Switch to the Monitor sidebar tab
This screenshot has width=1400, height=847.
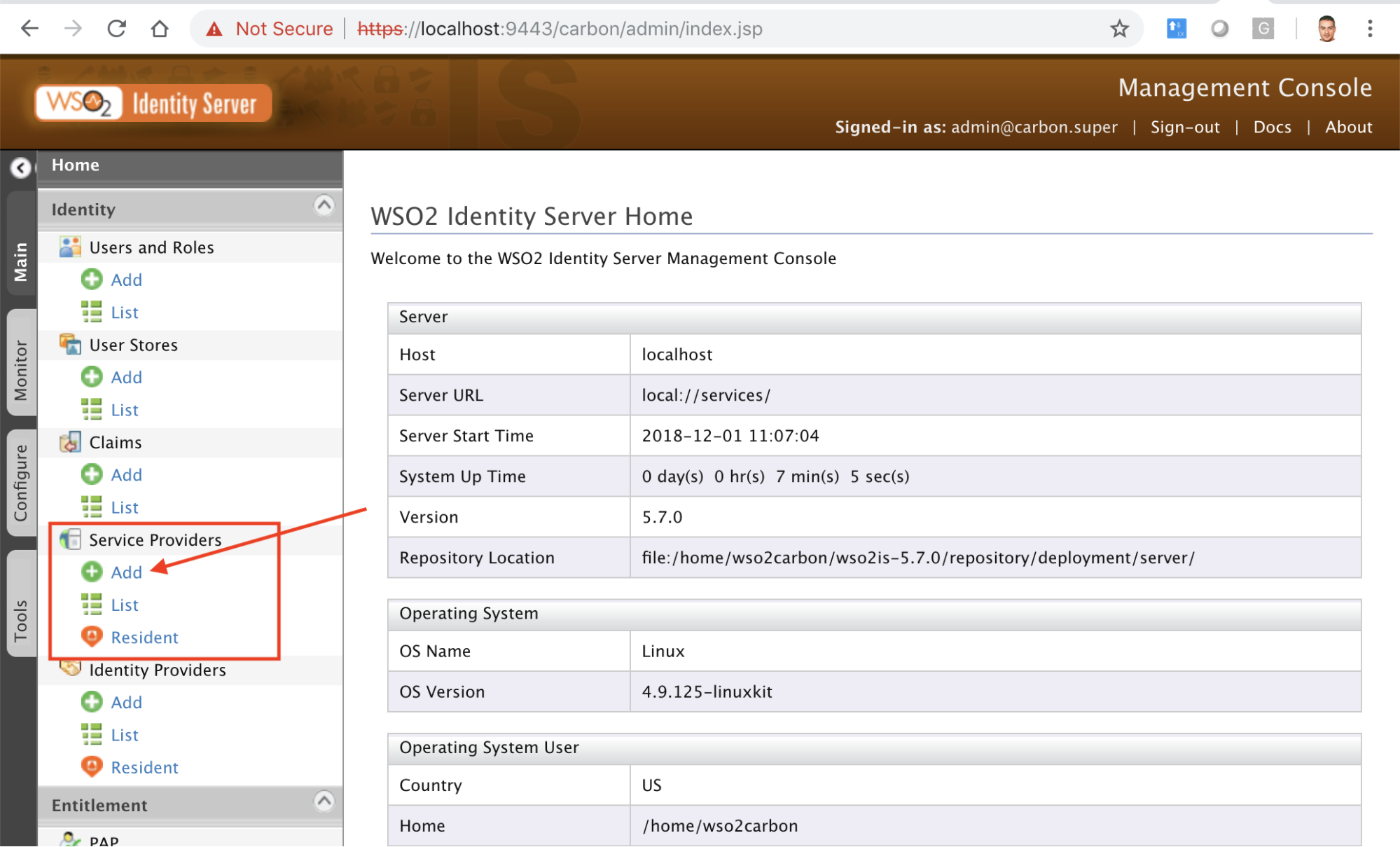(x=20, y=361)
